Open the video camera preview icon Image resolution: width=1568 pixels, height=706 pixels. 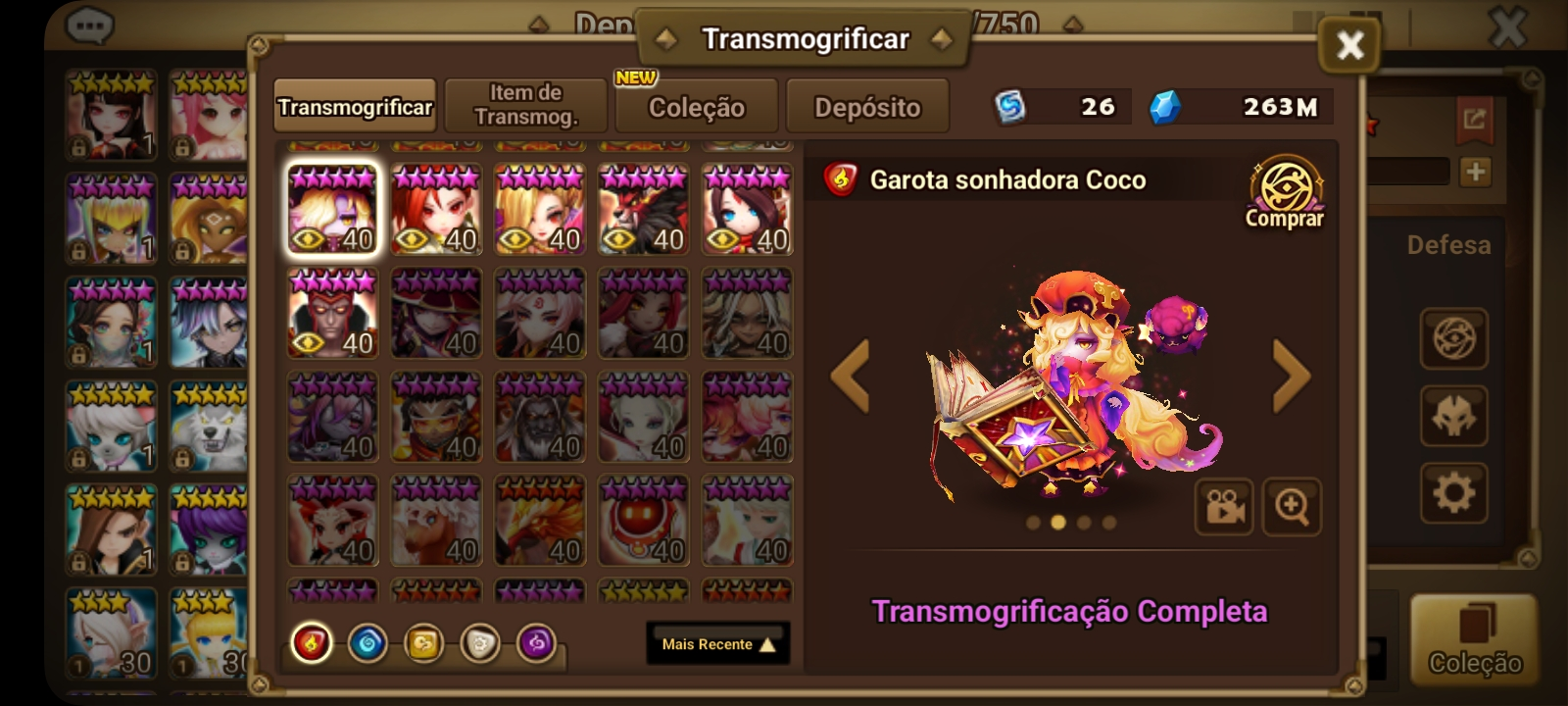click(x=1224, y=507)
